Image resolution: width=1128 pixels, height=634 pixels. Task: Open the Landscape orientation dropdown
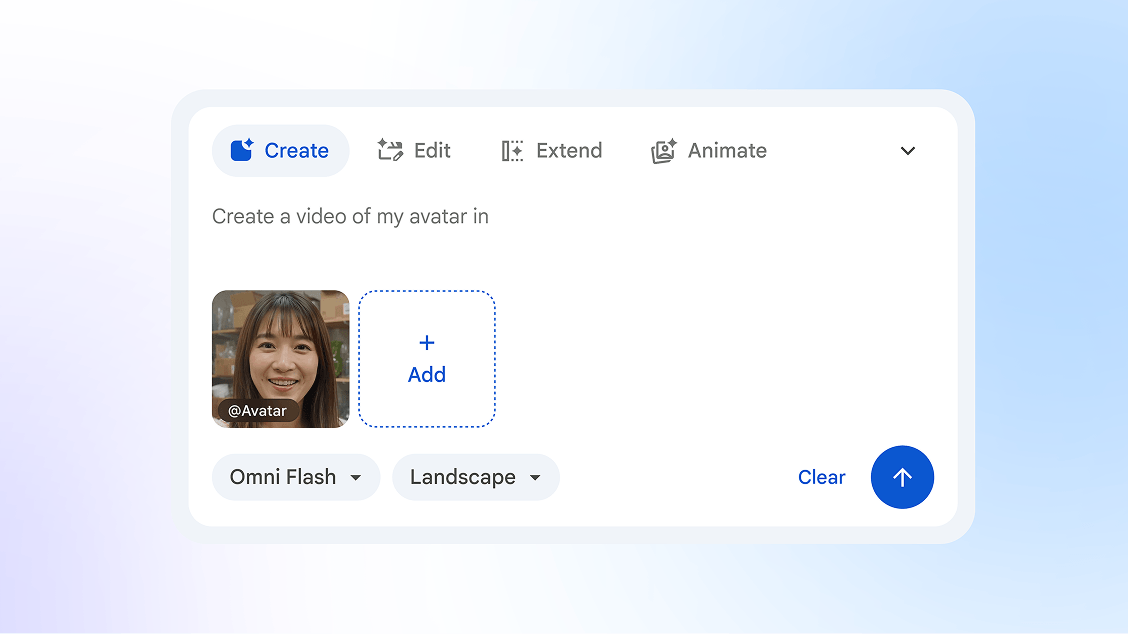476,477
